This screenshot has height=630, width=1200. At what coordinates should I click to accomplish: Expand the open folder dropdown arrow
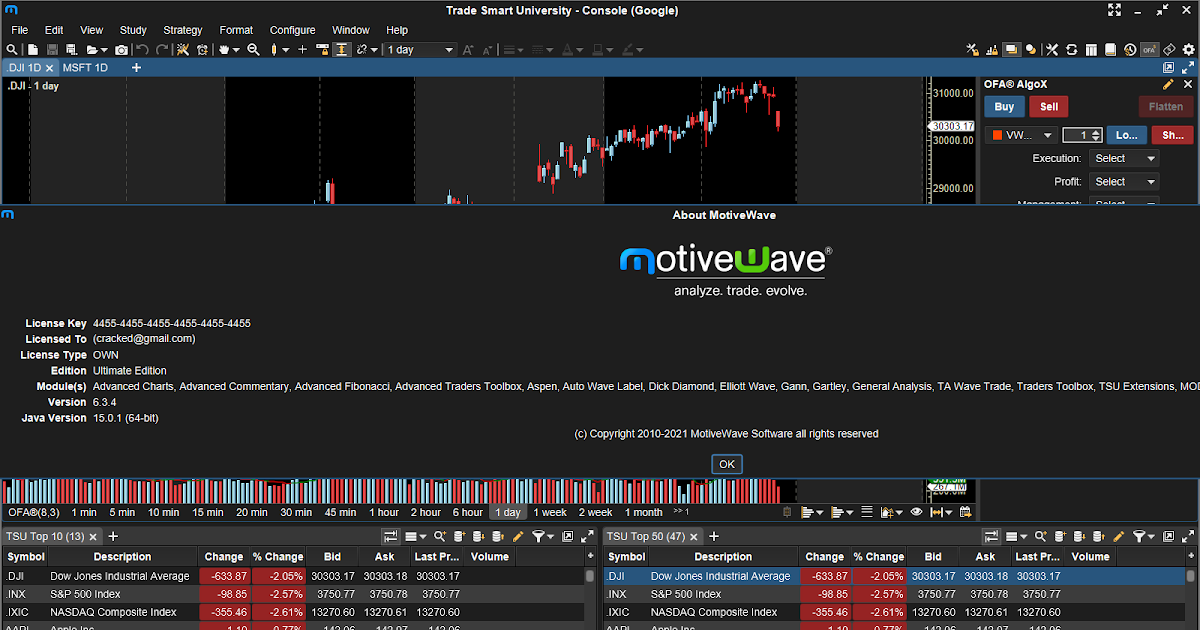pyautogui.click(x=103, y=49)
